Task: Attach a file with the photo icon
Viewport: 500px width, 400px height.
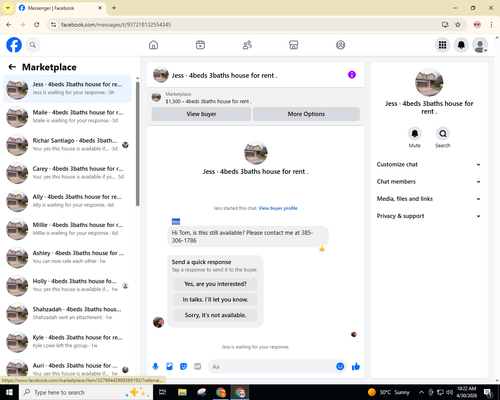Action: [170, 367]
